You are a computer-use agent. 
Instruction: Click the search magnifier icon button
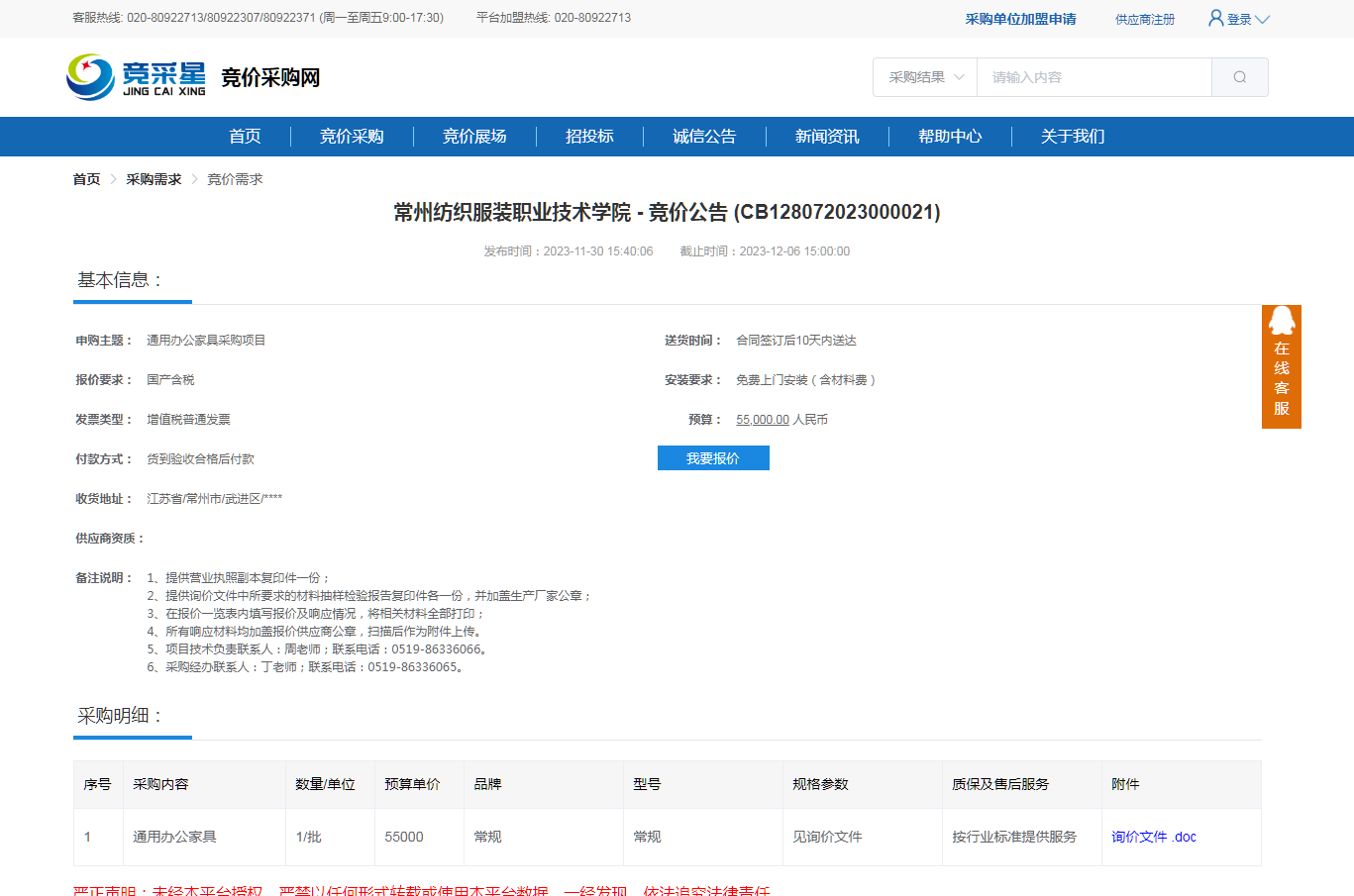tap(1239, 77)
